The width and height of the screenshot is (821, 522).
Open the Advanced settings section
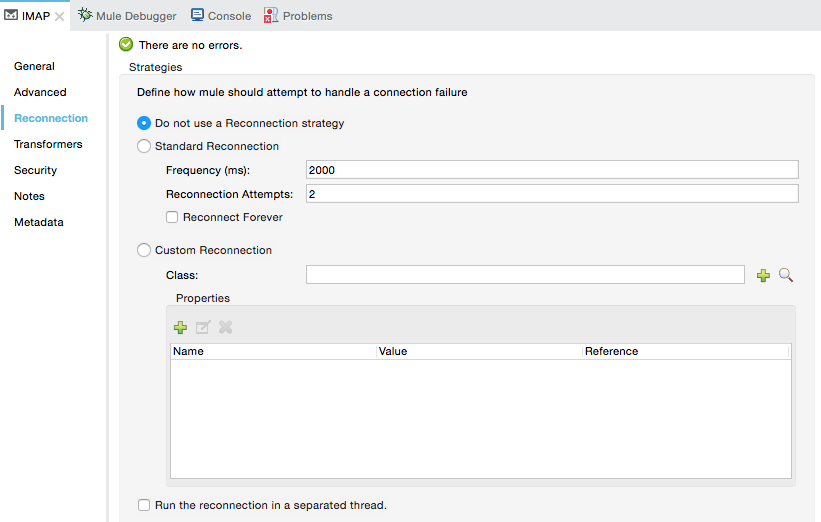pyautogui.click(x=40, y=92)
